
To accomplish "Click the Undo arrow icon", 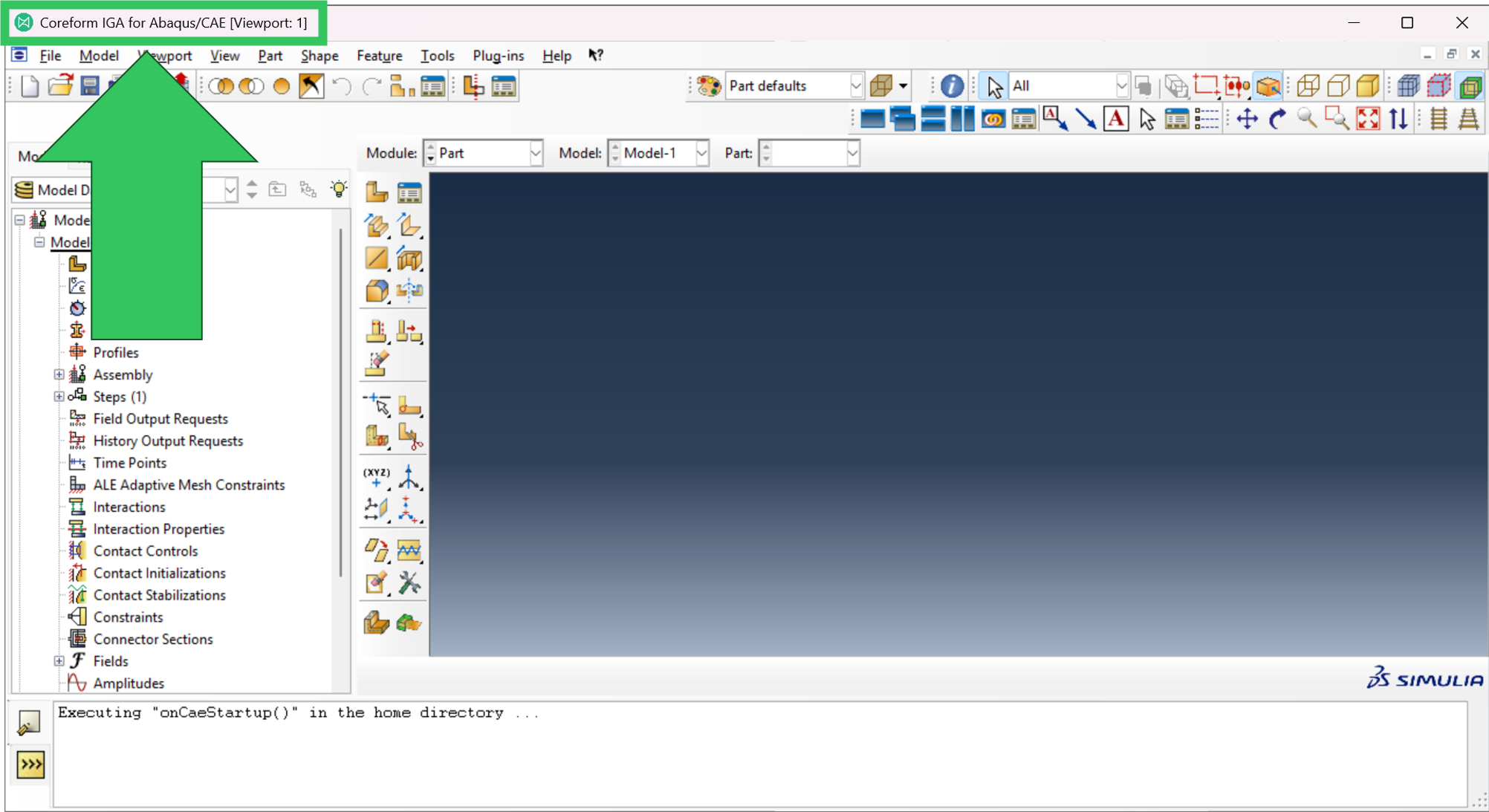I will click(342, 86).
